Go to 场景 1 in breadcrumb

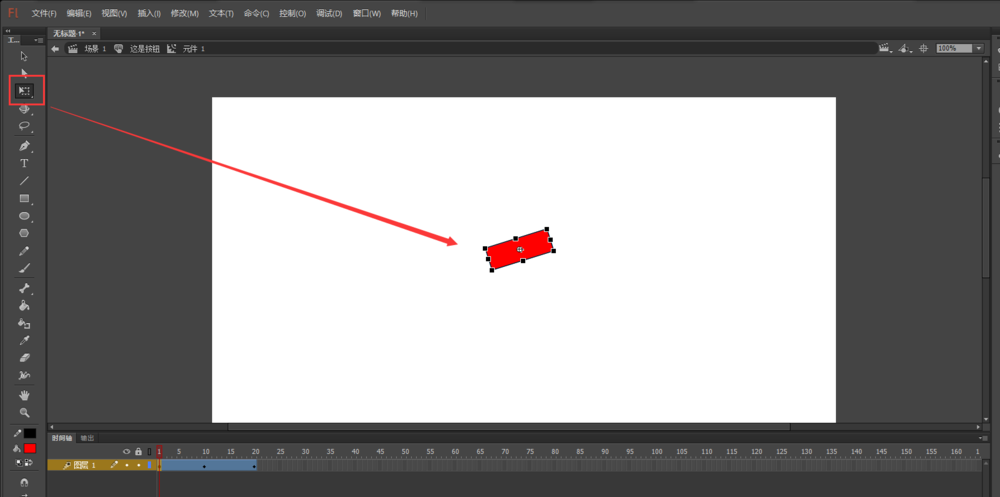[x=95, y=48]
